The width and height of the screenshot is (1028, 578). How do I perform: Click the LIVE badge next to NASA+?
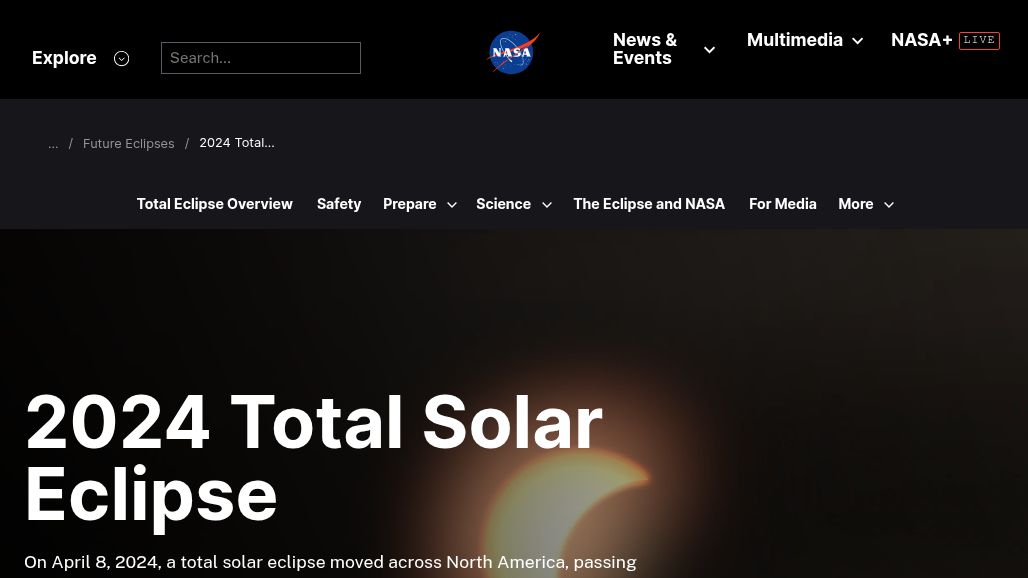(979, 40)
